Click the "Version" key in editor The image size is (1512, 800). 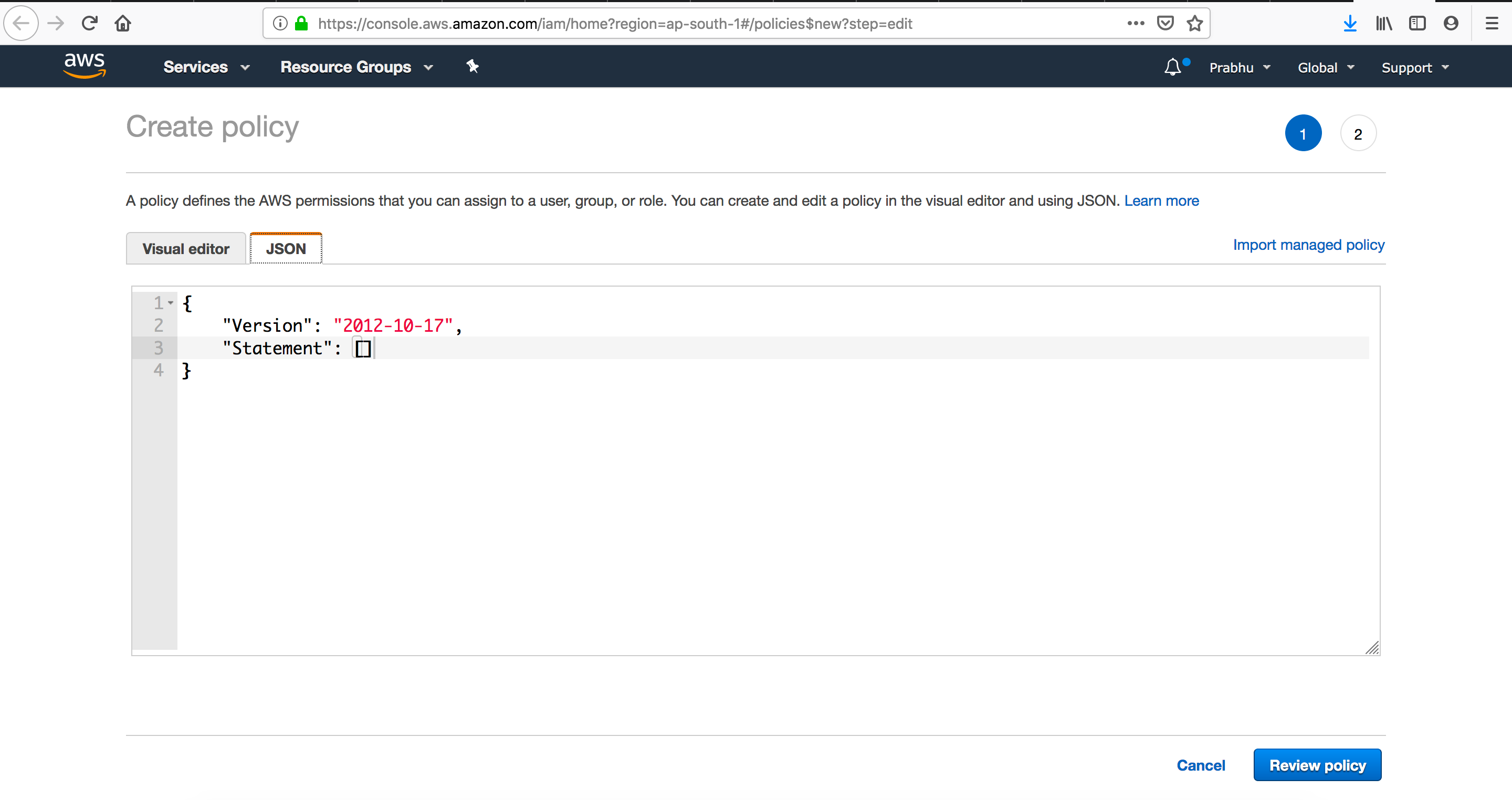267,326
